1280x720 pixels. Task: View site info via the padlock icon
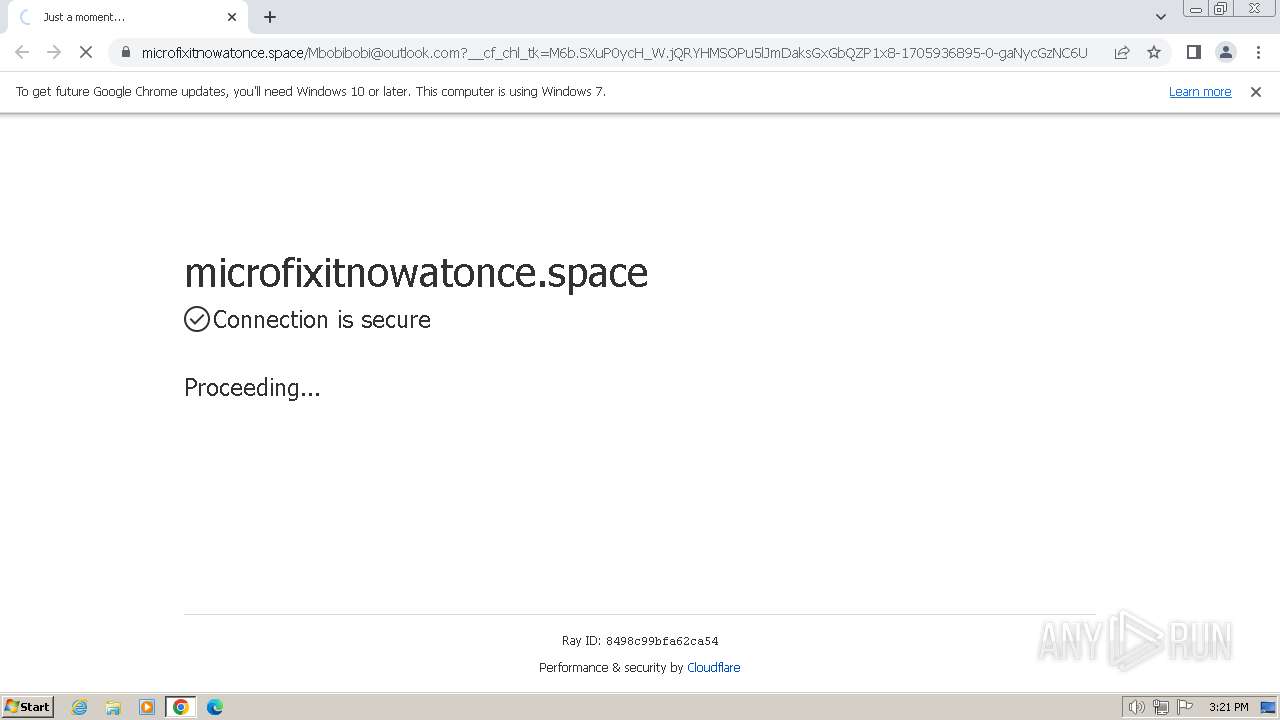[x=125, y=52]
